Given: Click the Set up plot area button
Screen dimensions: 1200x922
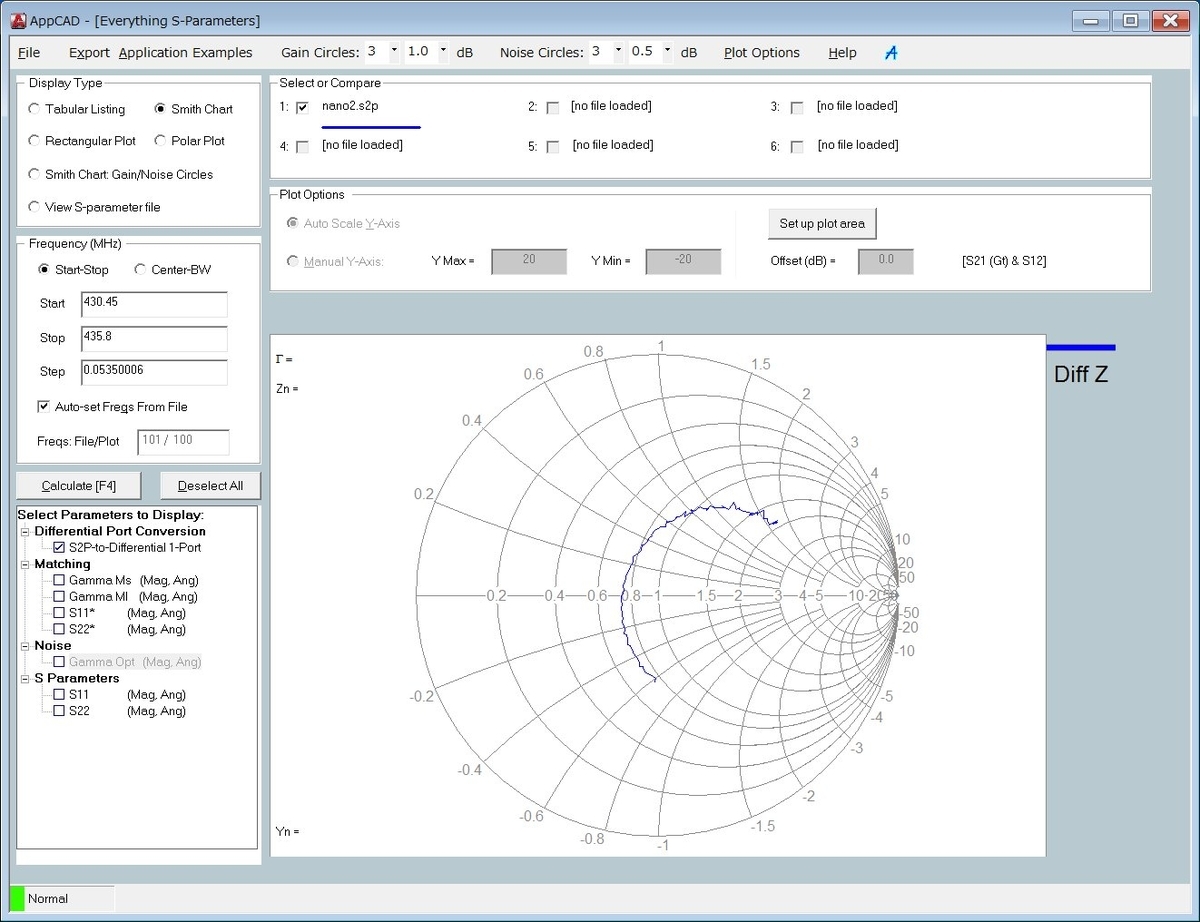Looking at the screenshot, I should (x=822, y=224).
